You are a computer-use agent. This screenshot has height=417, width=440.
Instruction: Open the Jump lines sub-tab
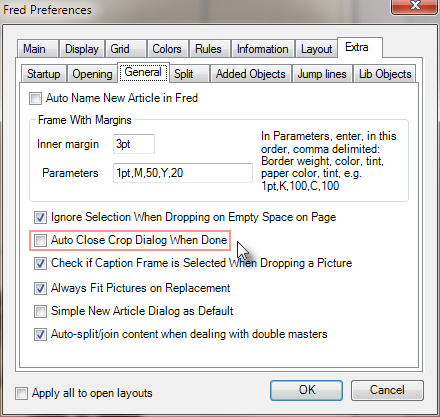[322, 74]
